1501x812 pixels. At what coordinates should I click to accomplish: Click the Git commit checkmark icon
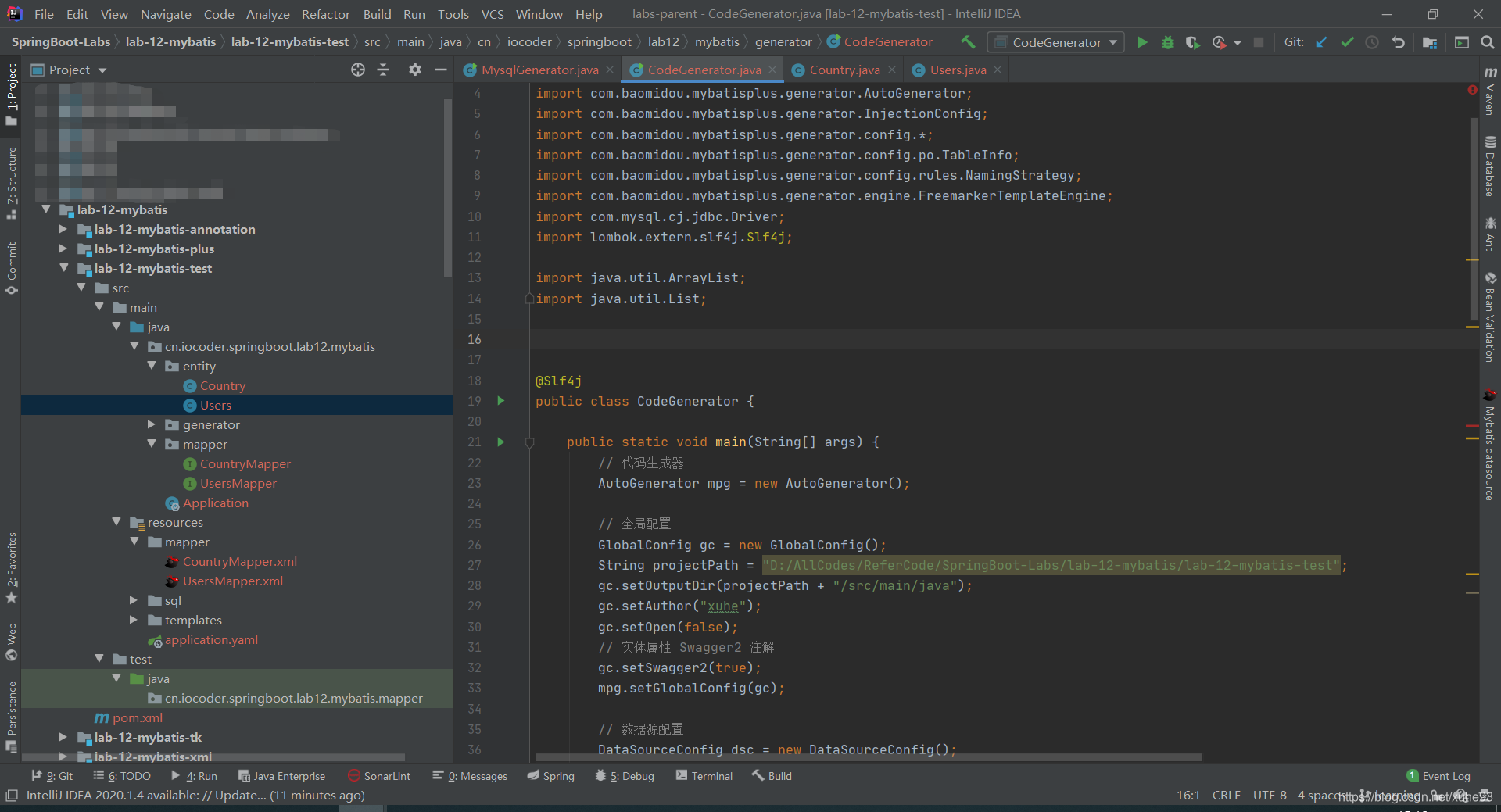tap(1347, 42)
